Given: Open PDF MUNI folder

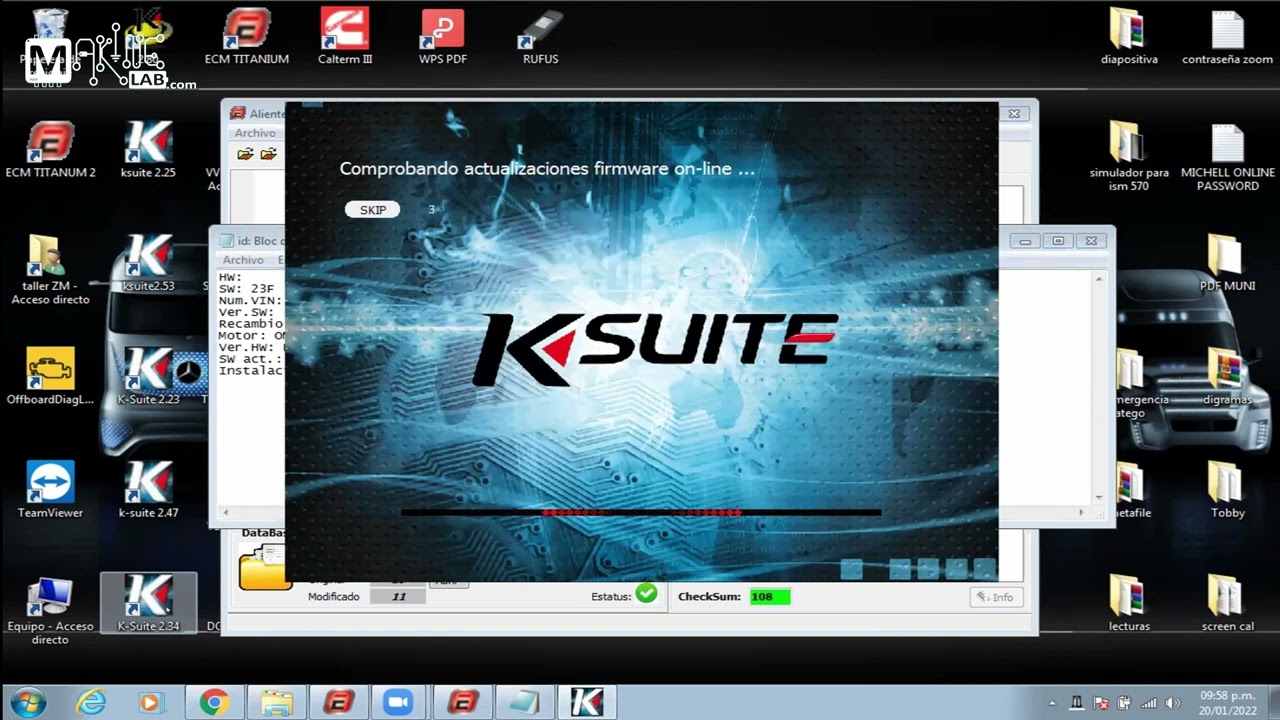Looking at the screenshot, I should [x=1227, y=263].
